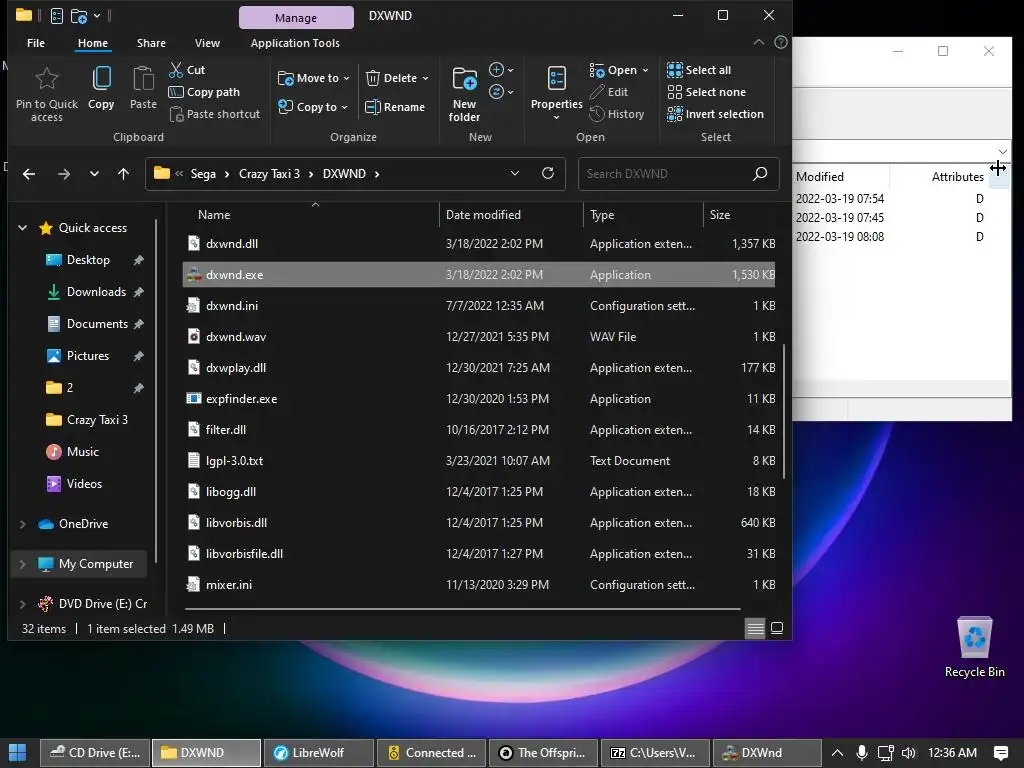Switch to the Share tab
1024x768 pixels.
151,43
